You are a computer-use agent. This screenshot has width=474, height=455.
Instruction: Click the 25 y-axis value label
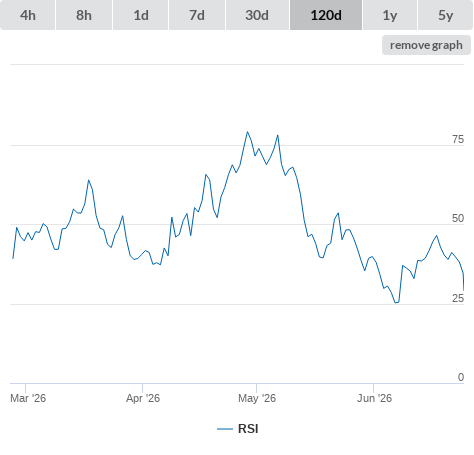pos(458,298)
